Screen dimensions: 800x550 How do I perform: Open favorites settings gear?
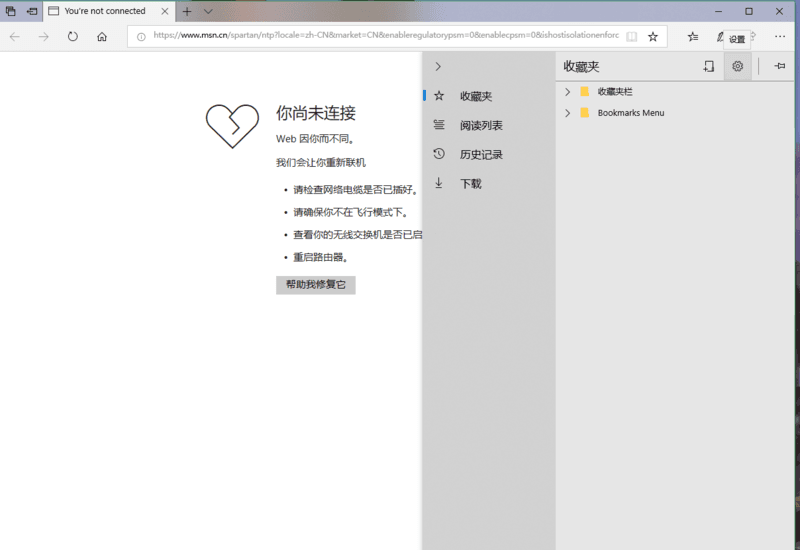[737, 66]
